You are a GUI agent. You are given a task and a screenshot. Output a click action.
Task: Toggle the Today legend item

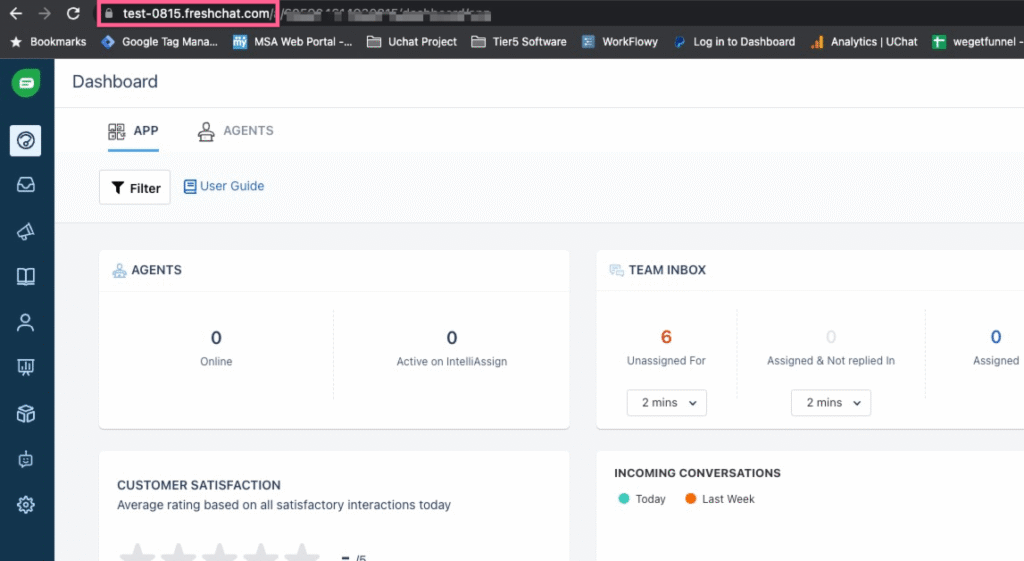point(642,499)
